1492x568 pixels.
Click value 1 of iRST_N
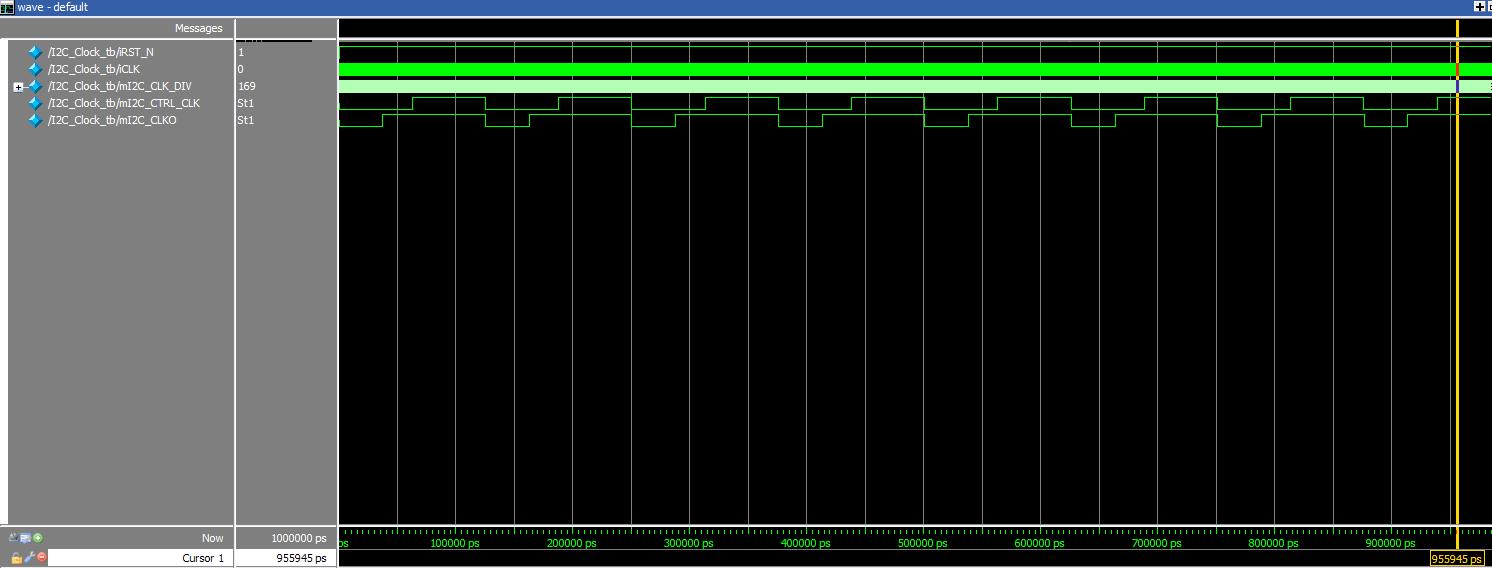(x=241, y=52)
